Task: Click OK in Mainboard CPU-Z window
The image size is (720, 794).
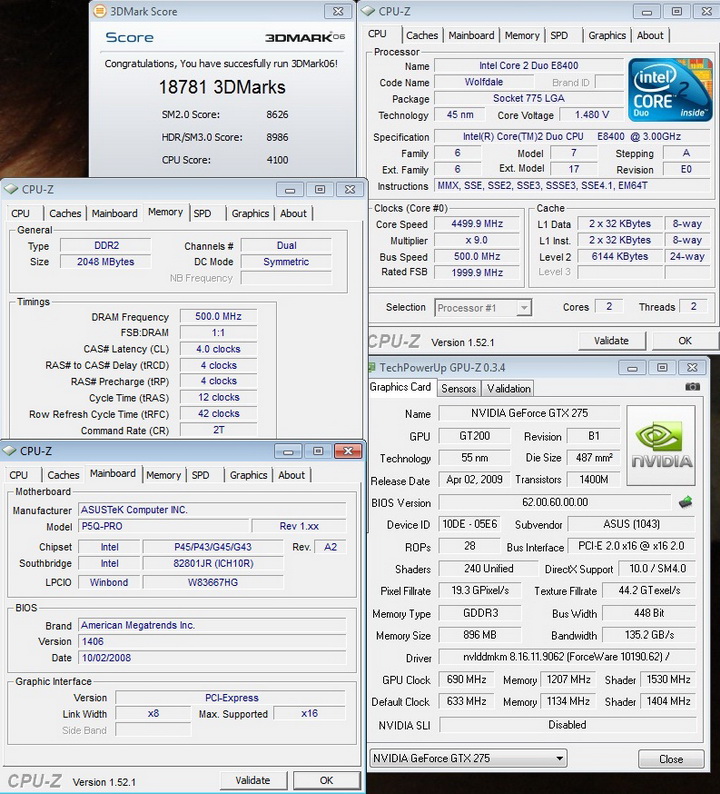Action: point(327,780)
